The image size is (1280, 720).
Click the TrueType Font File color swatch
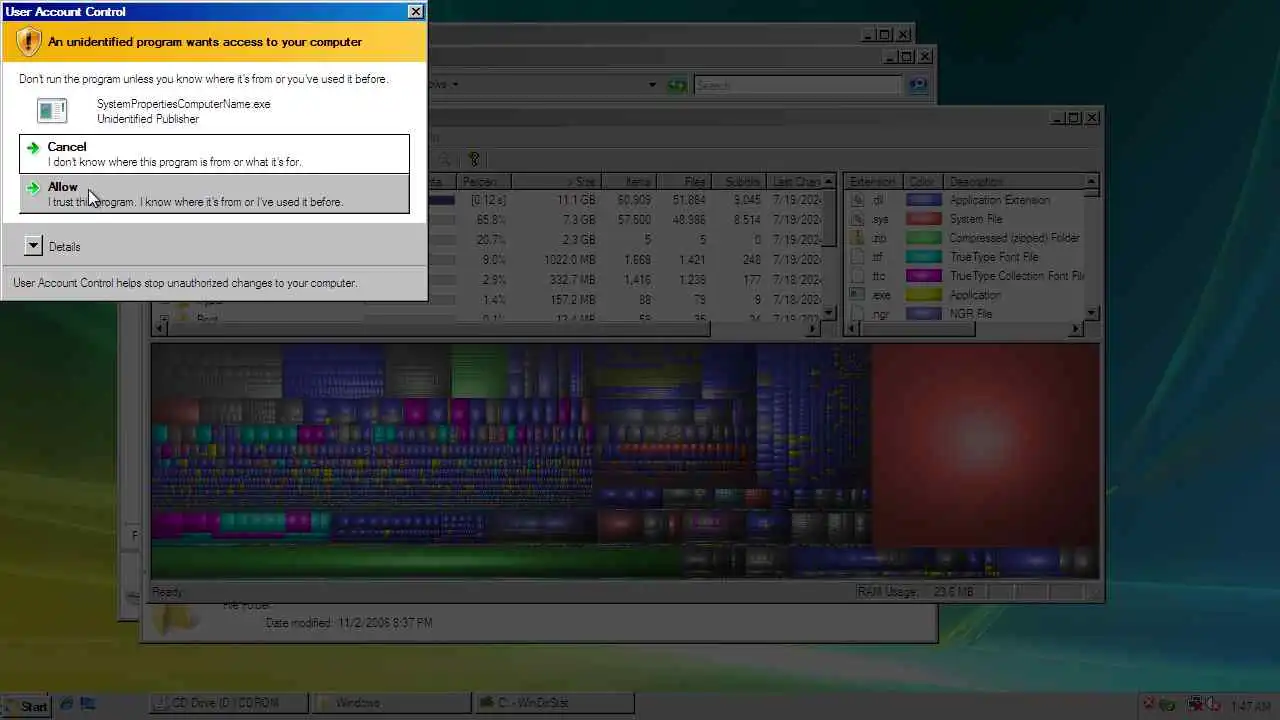point(924,257)
